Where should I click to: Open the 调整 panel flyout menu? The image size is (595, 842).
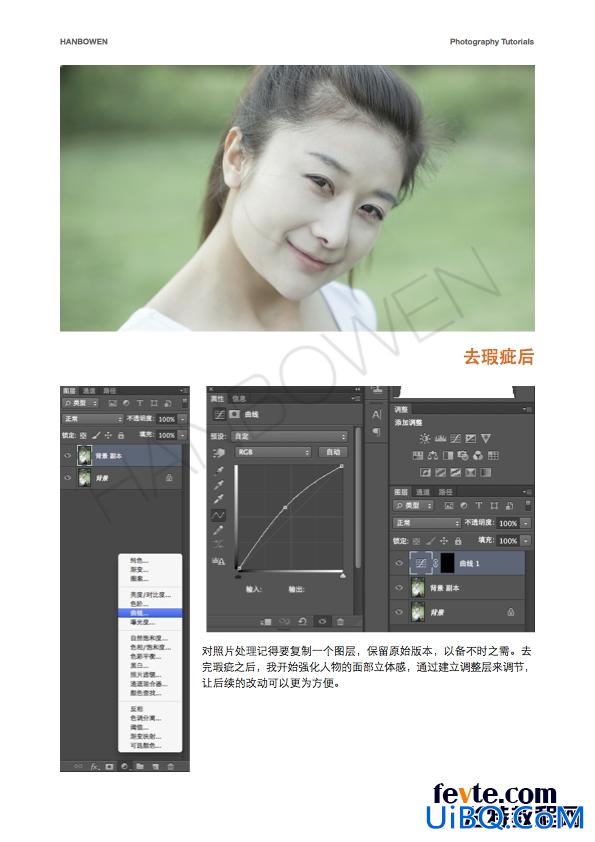(528, 409)
